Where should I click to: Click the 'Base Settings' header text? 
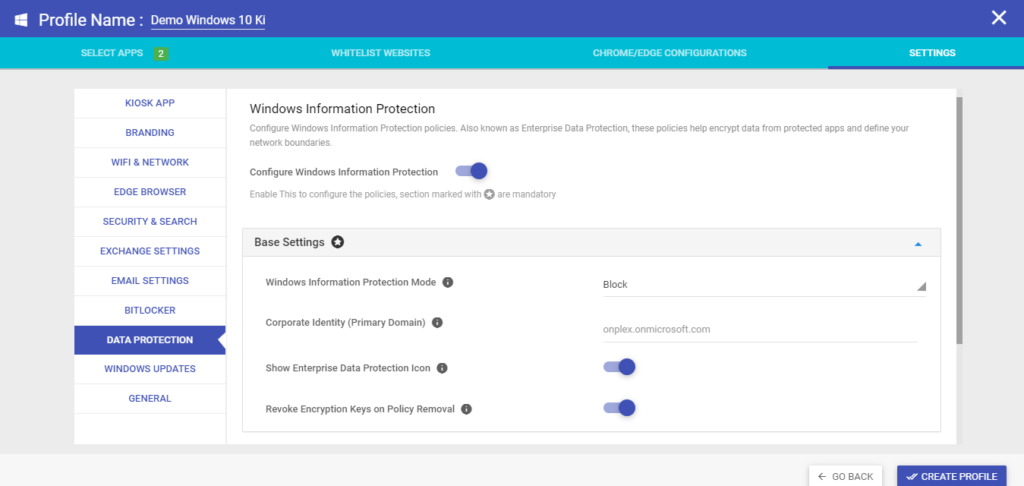[289, 242]
